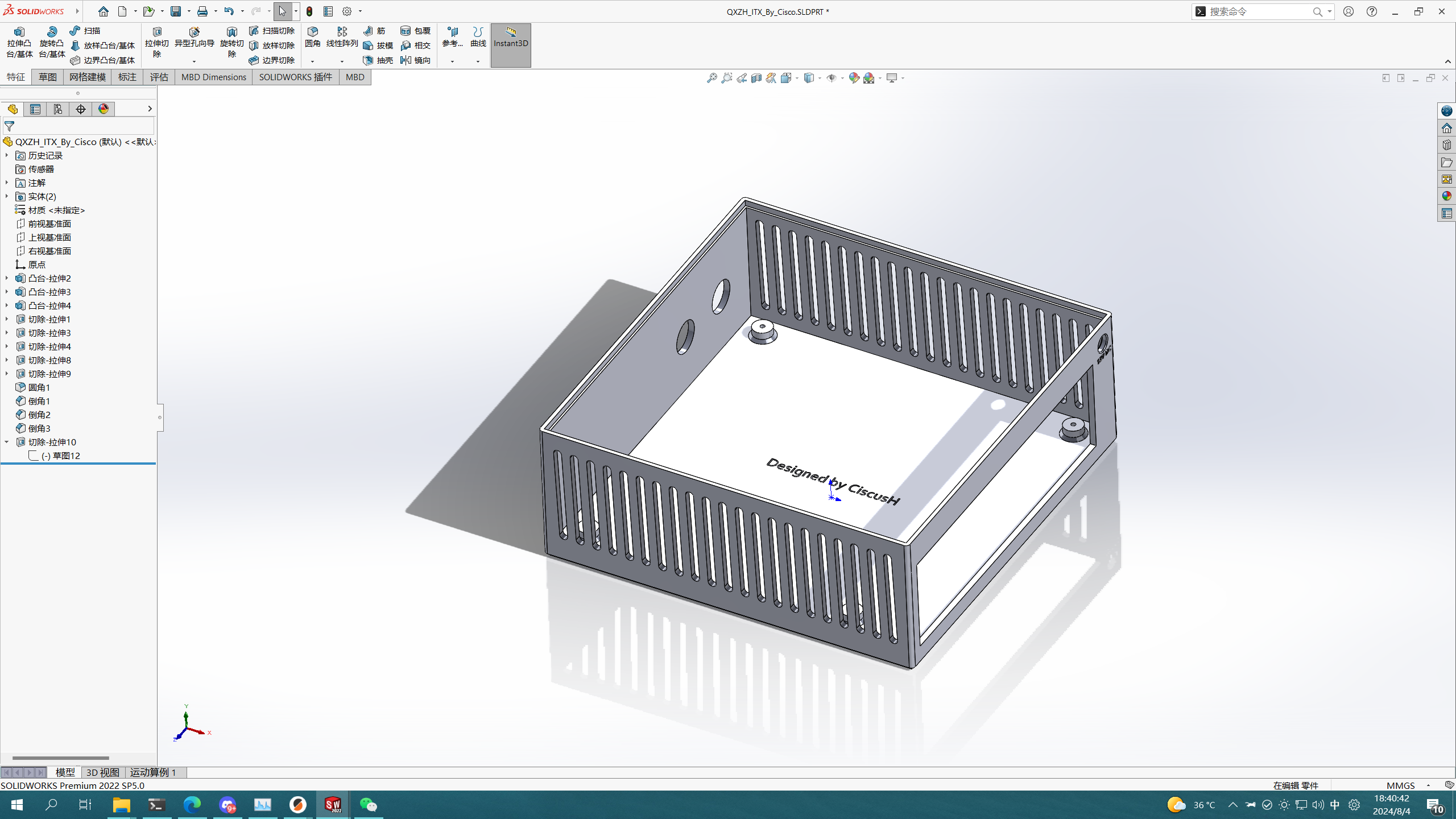Click Zoom to Fit magnifier icon
The image size is (1456, 819).
coord(712,78)
